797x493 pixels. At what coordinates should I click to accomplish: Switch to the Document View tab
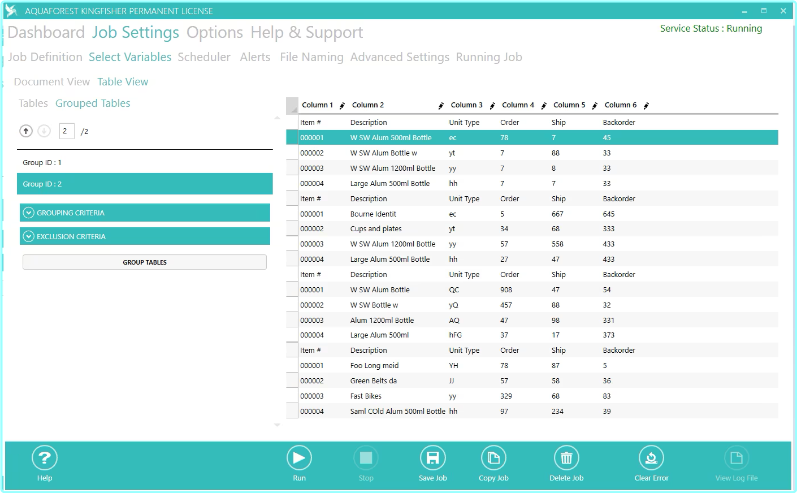click(x=52, y=82)
